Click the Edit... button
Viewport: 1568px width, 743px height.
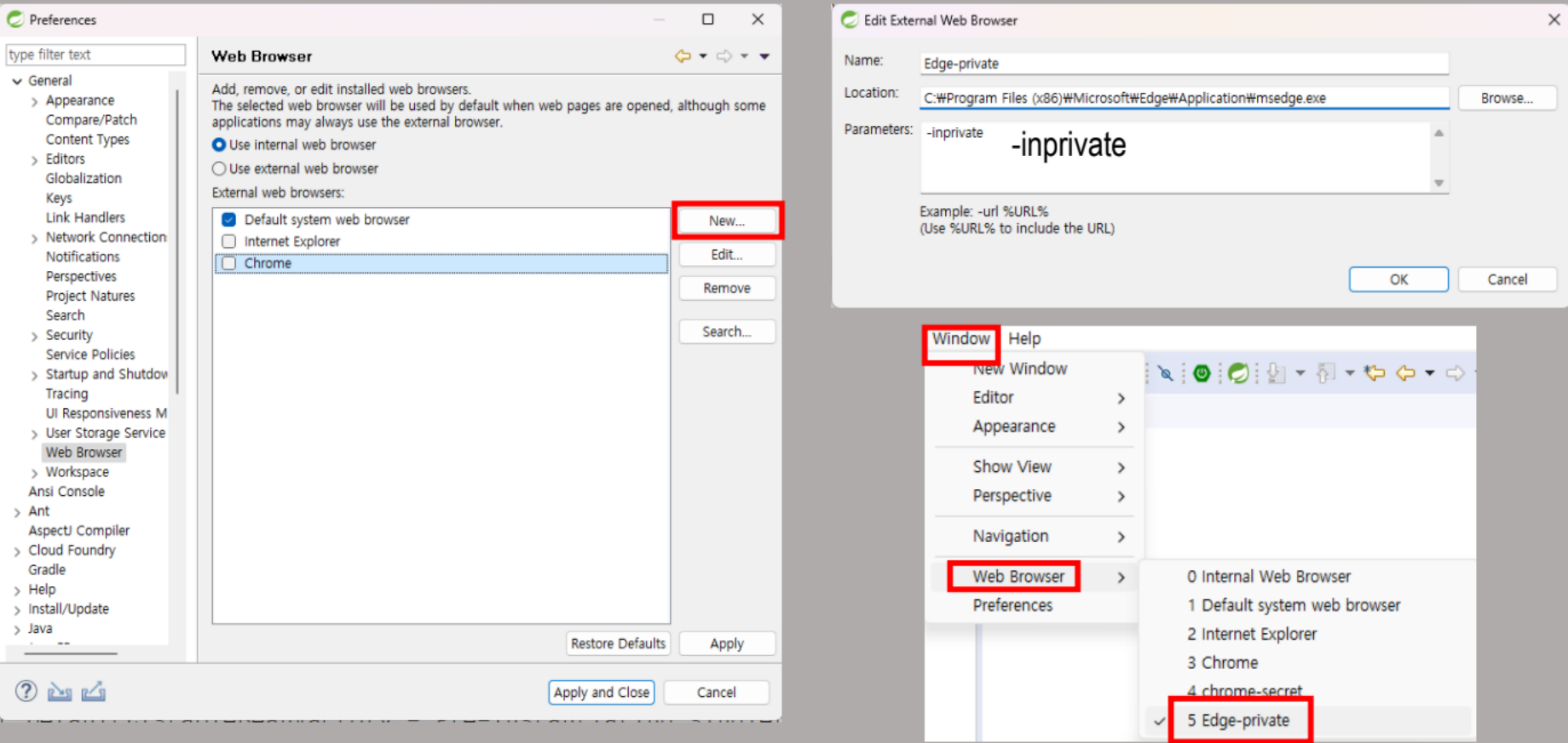(x=727, y=255)
